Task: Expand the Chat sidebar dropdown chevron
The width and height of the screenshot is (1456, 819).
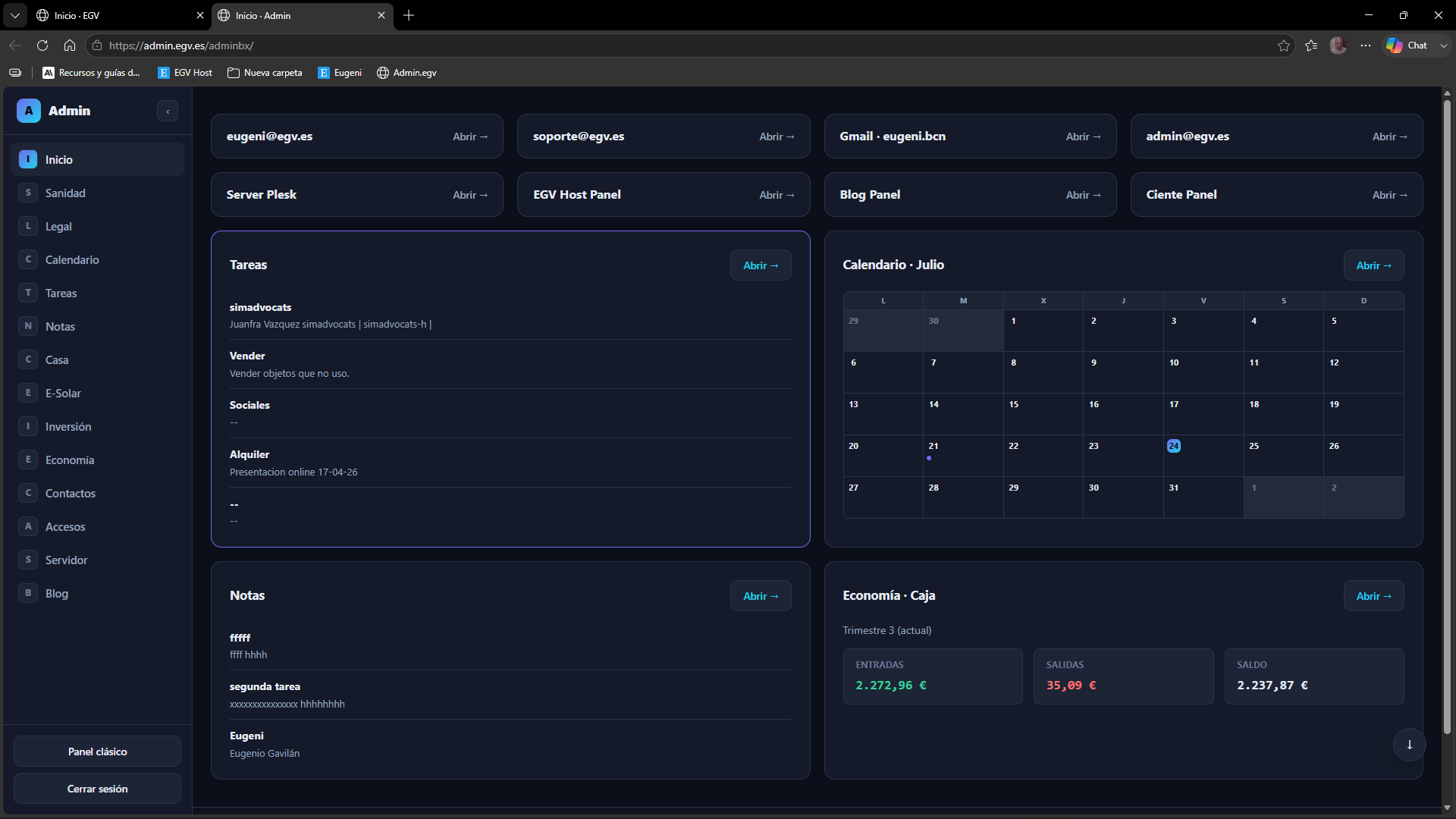Action: coord(1443,45)
